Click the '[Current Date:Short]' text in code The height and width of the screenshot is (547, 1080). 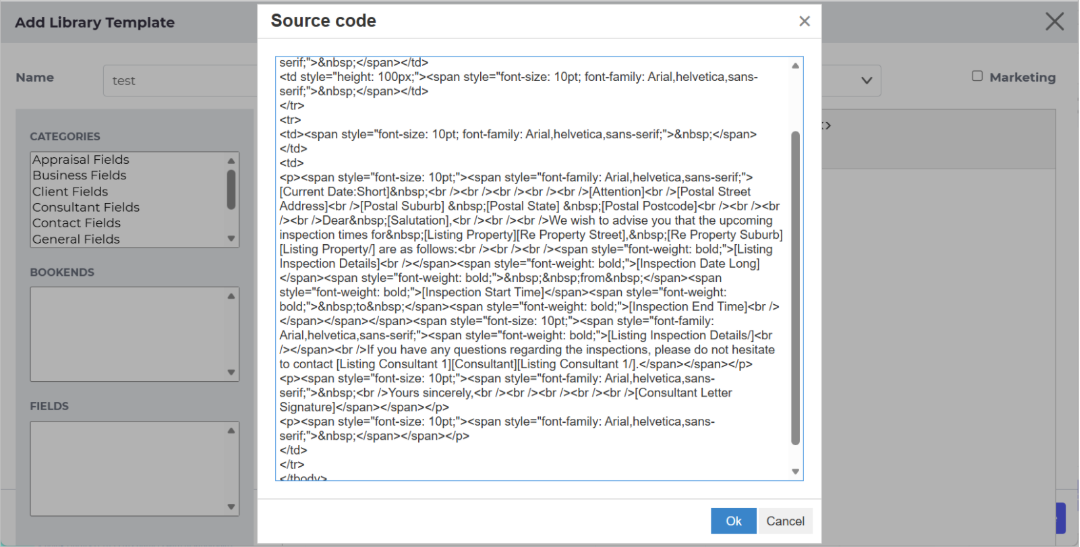click(x=334, y=192)
